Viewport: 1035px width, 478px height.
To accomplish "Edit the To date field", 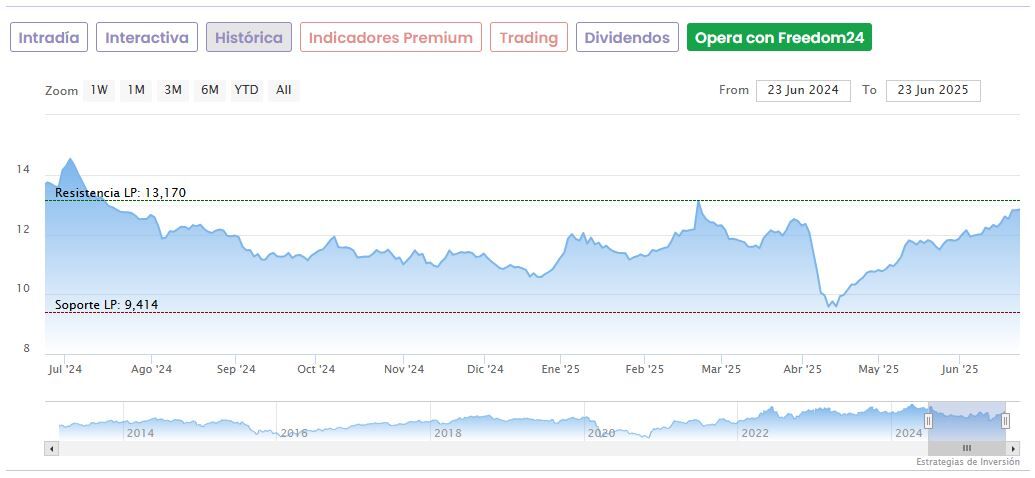I will pos(933,90).
